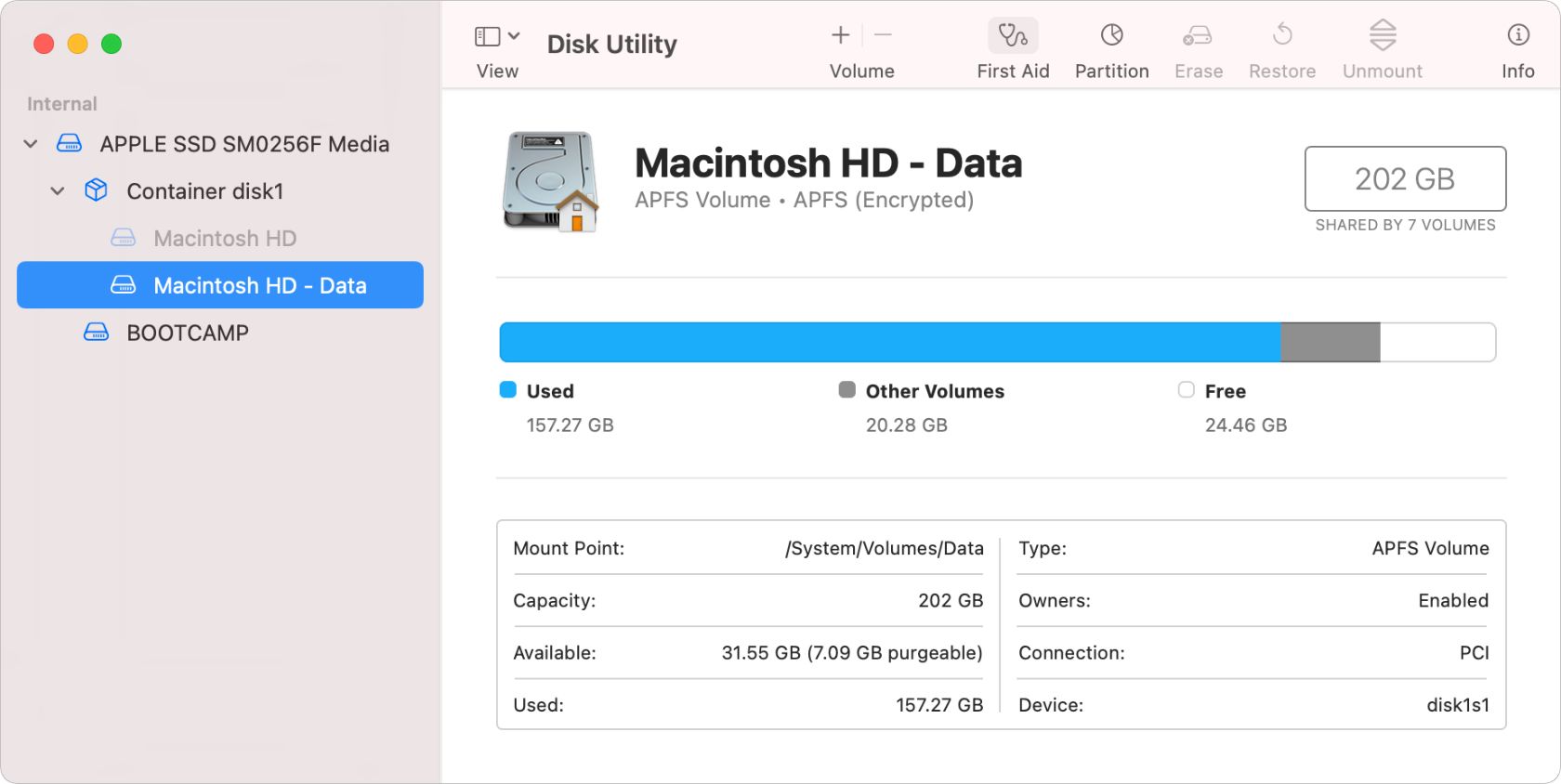Viewport: 1561px width, 784px height.
Task: Open the View sidebar dropdown
Action: pyautogui.click(x=497, y=37)
